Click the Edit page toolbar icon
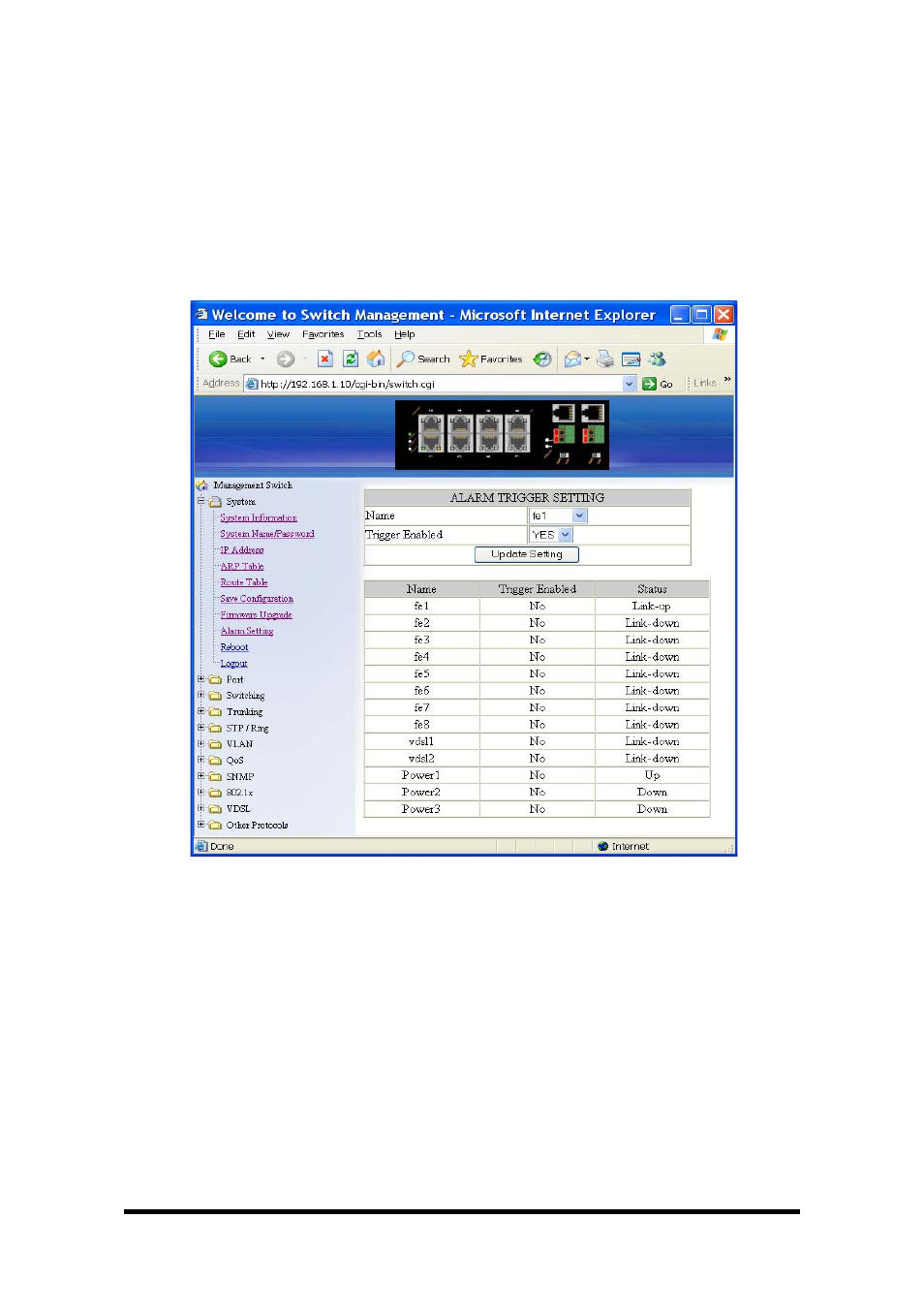 tap(631, 359)
